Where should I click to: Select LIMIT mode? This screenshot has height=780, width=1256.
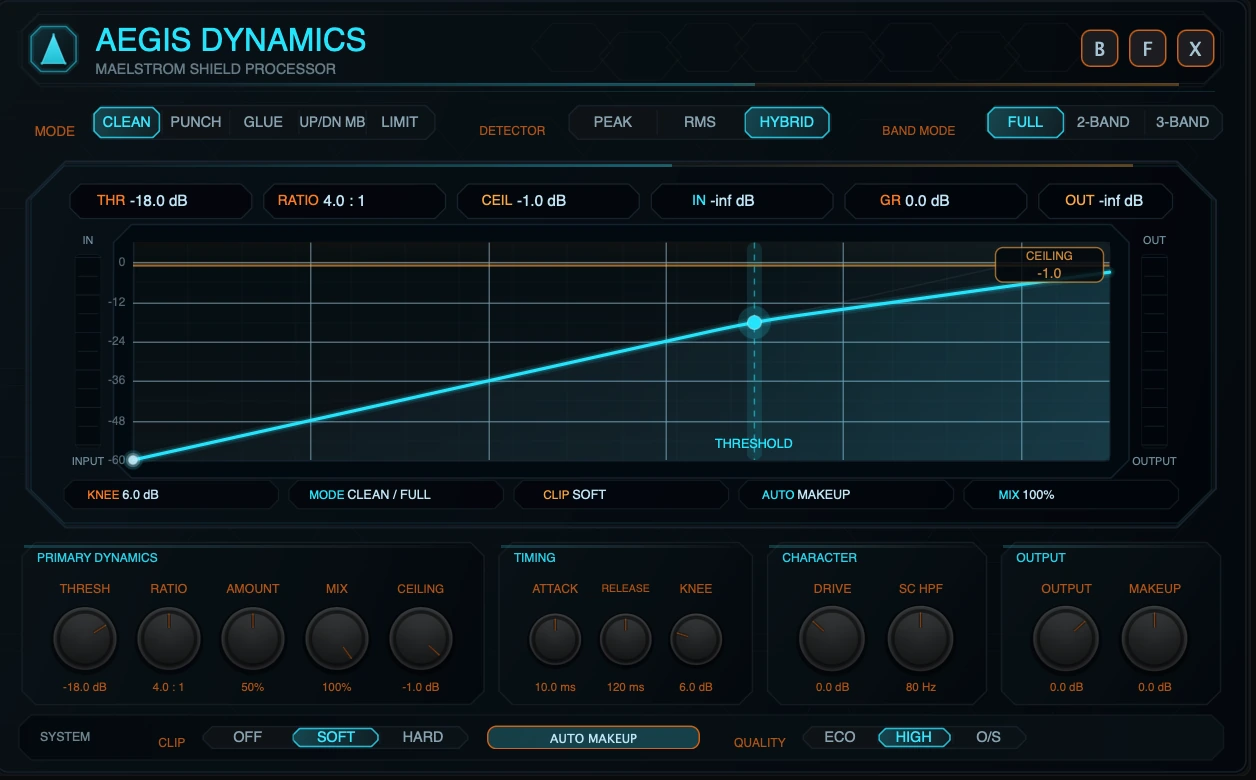click(x=400, y=122)
